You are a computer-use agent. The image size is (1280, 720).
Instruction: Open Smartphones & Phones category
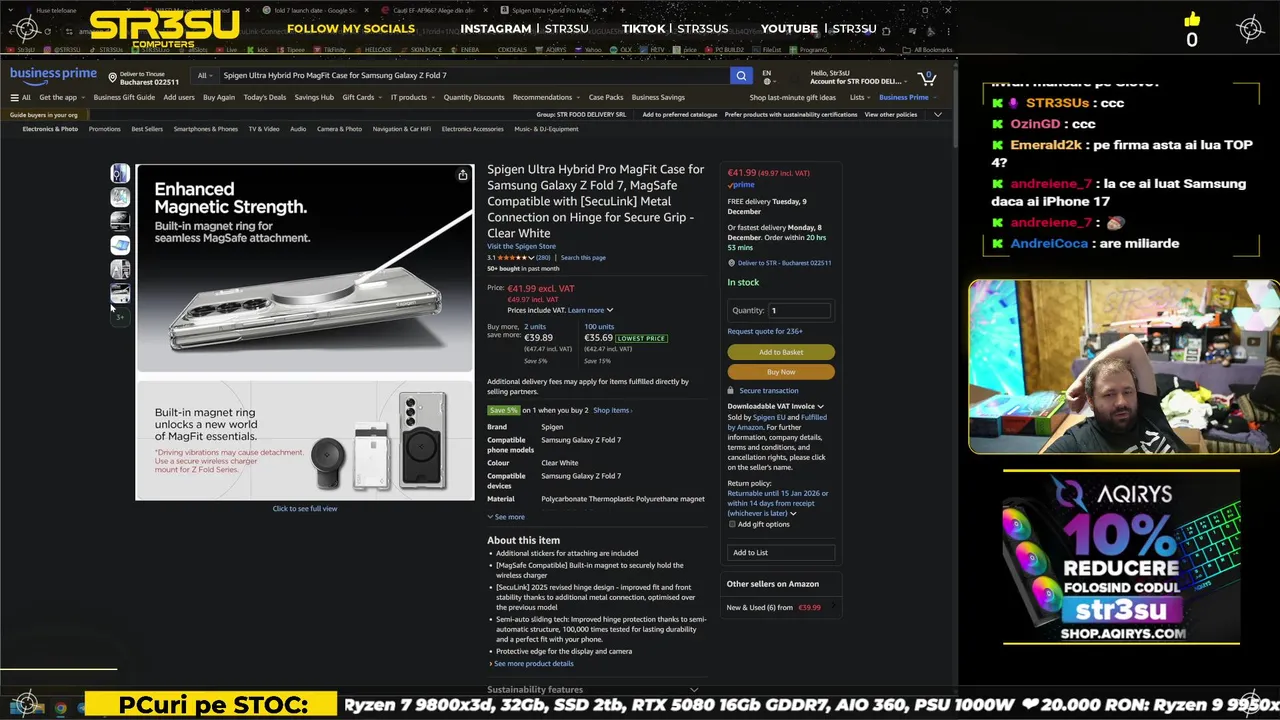pyautogui.click(x=206, y=129)
